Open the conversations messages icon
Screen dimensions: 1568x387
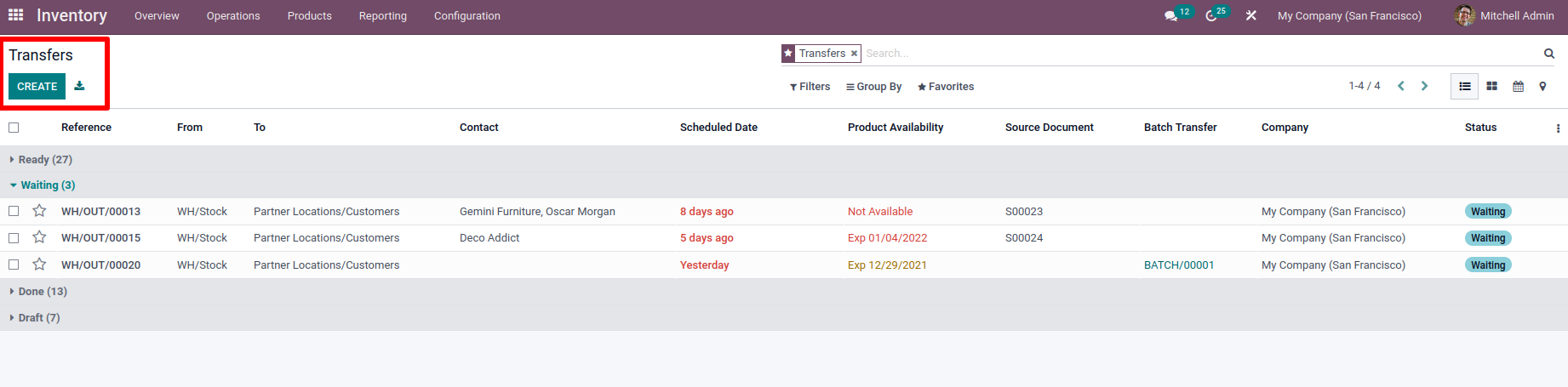(1171, 16)
